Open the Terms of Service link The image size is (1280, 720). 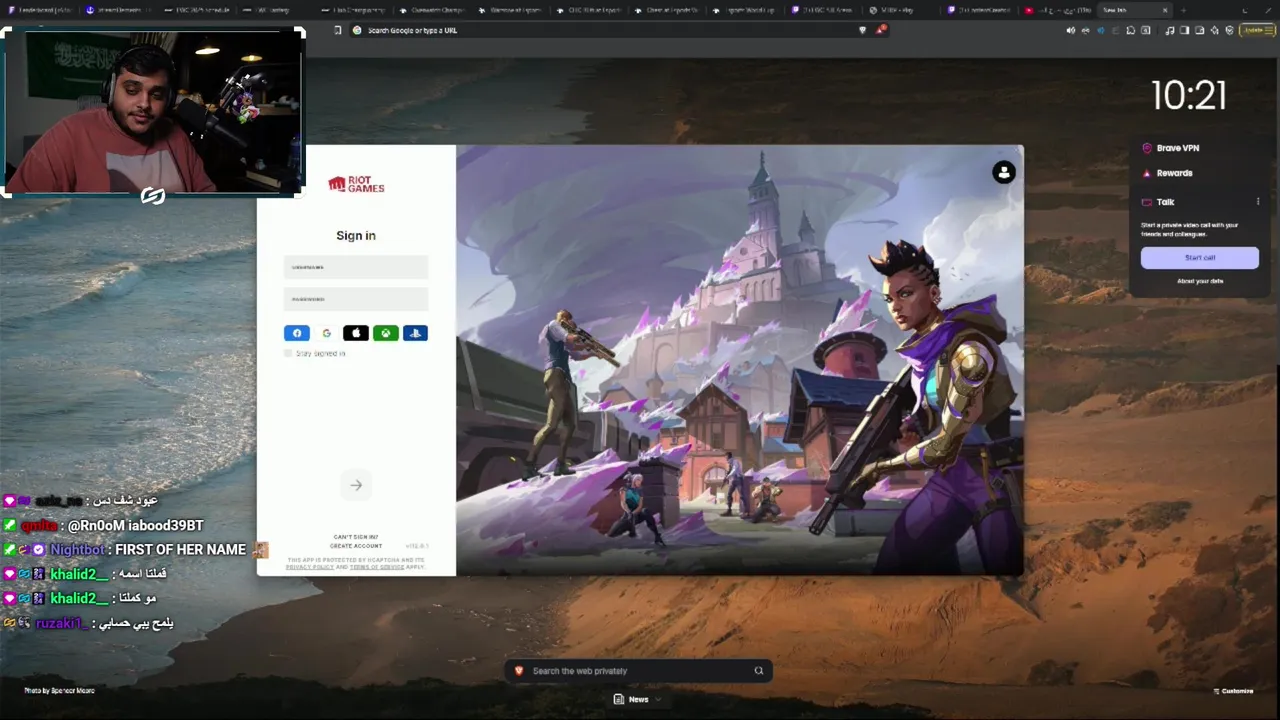pos(377,567)
